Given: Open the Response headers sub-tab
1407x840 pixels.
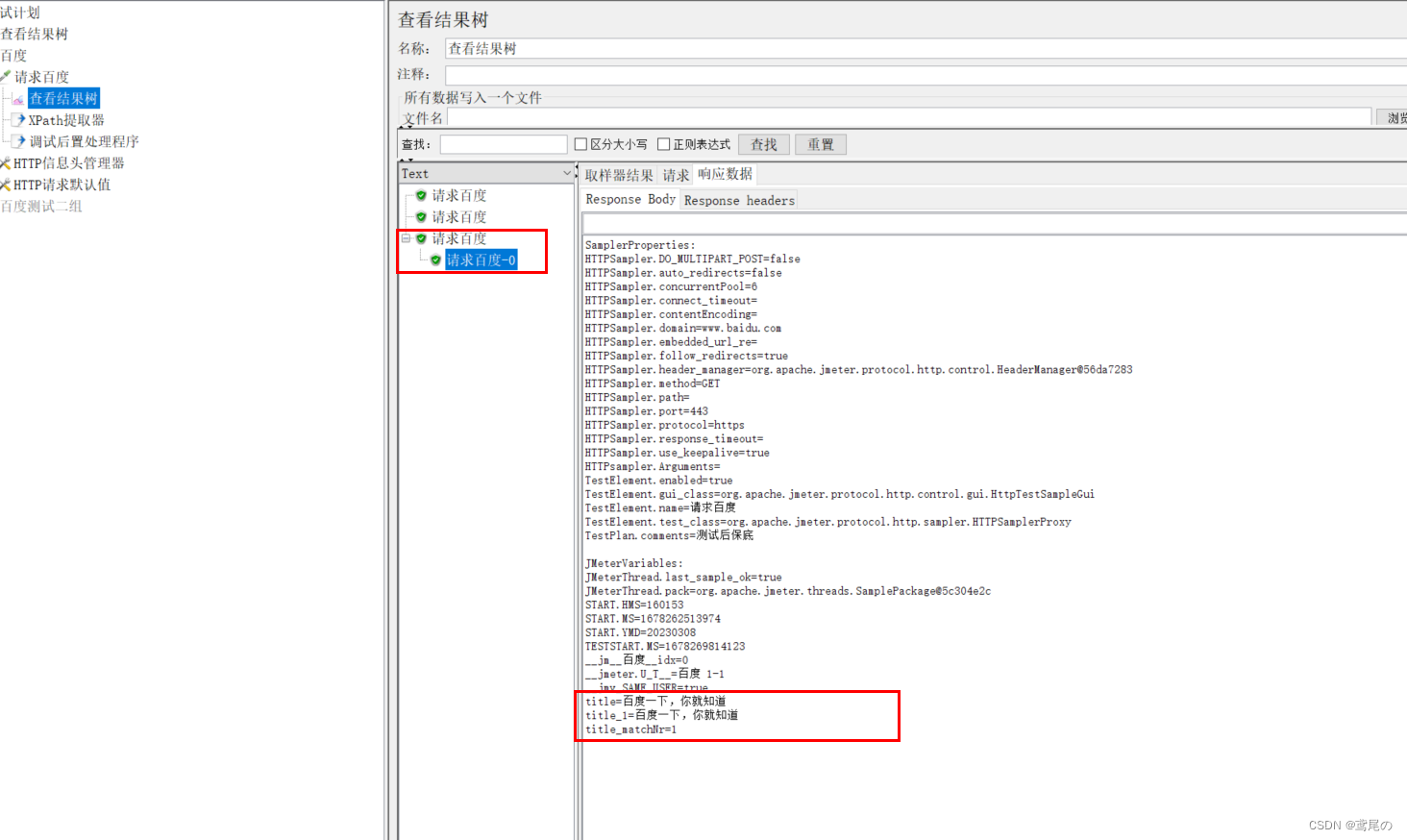Looking at the screenshot, I should (739, 200).
